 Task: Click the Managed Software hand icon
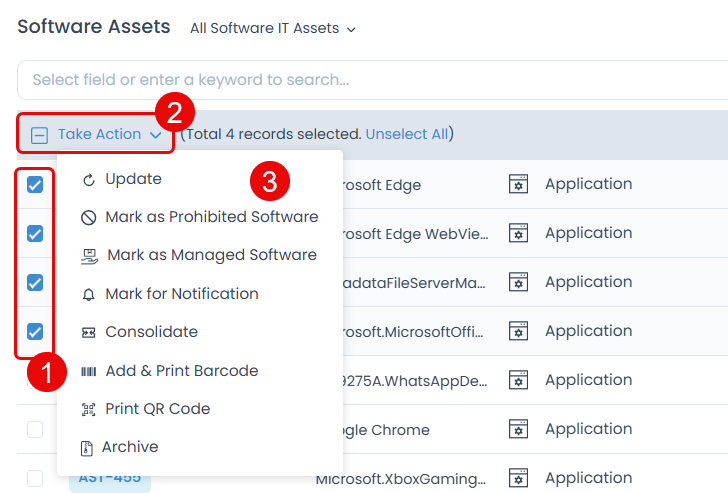[89, 256]
